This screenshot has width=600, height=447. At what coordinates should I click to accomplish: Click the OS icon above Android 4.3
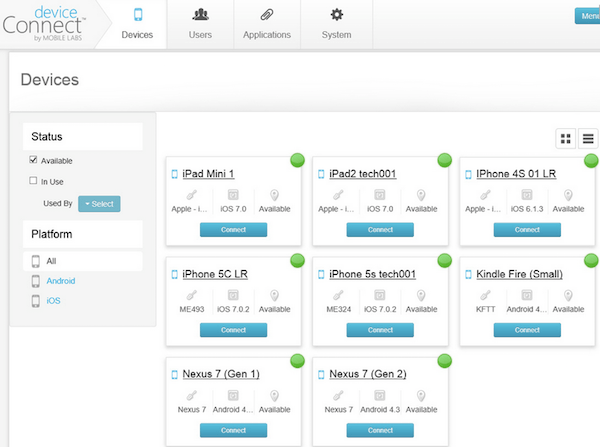click(380, 395)
